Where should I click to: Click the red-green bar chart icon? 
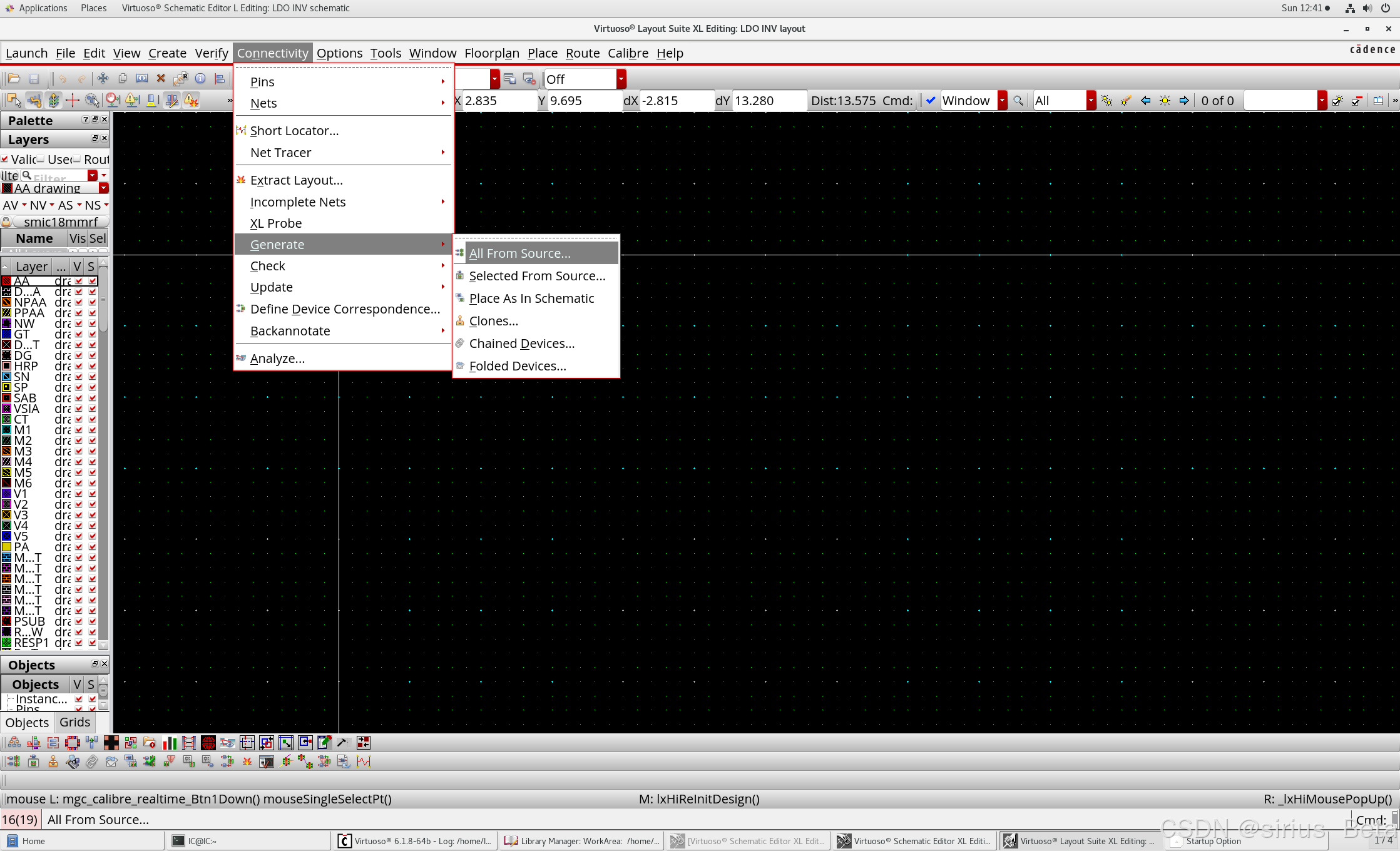pos(170,743)
